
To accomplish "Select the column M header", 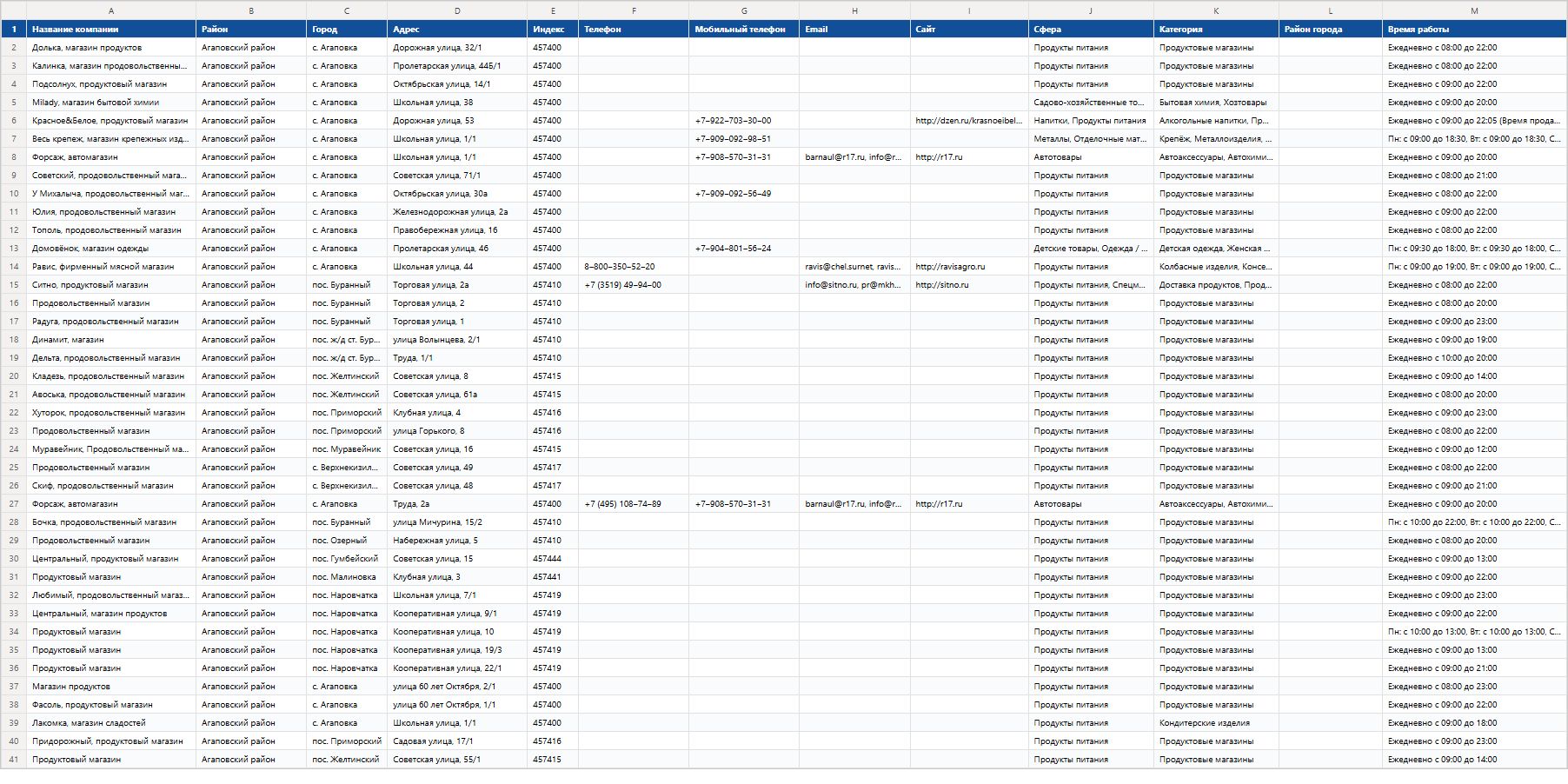I will coord(1474,10).
